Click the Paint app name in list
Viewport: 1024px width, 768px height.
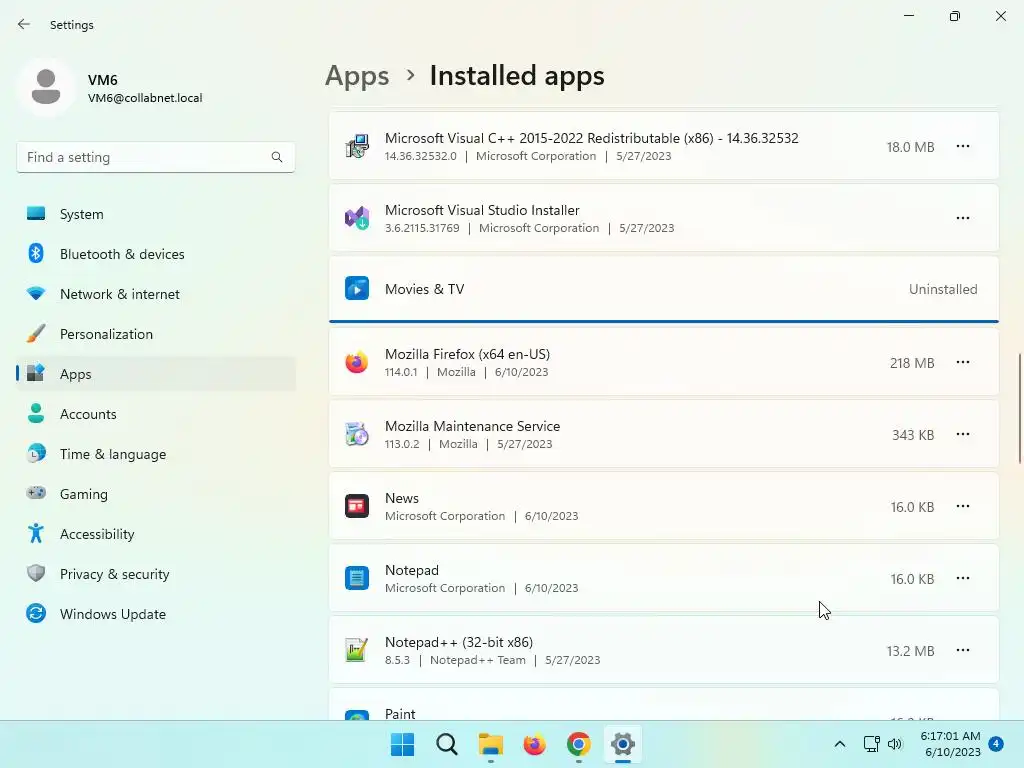point(400,714)
